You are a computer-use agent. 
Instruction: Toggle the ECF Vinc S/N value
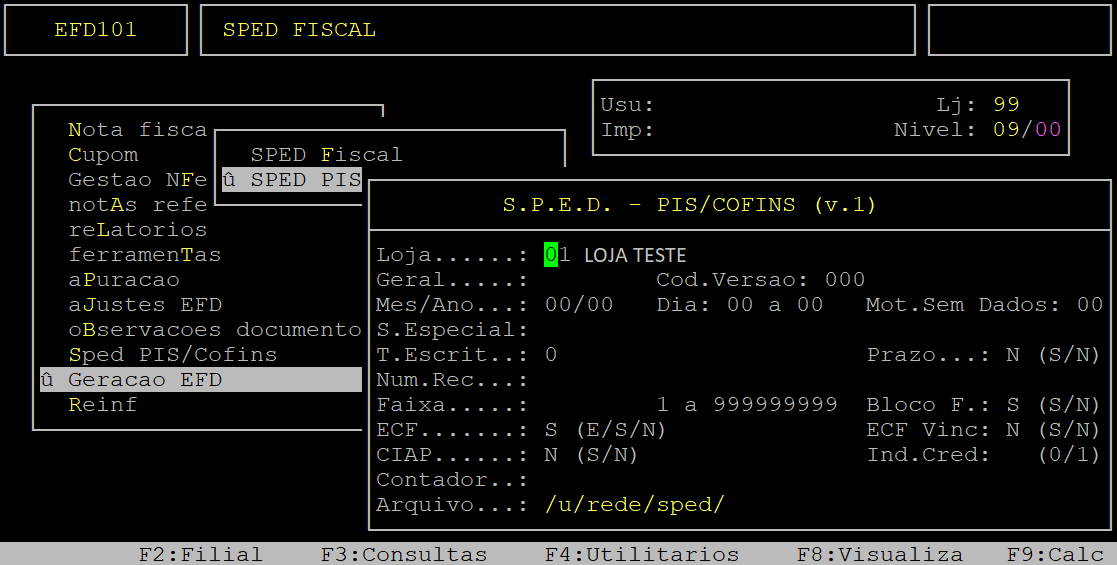[1012, 430]
